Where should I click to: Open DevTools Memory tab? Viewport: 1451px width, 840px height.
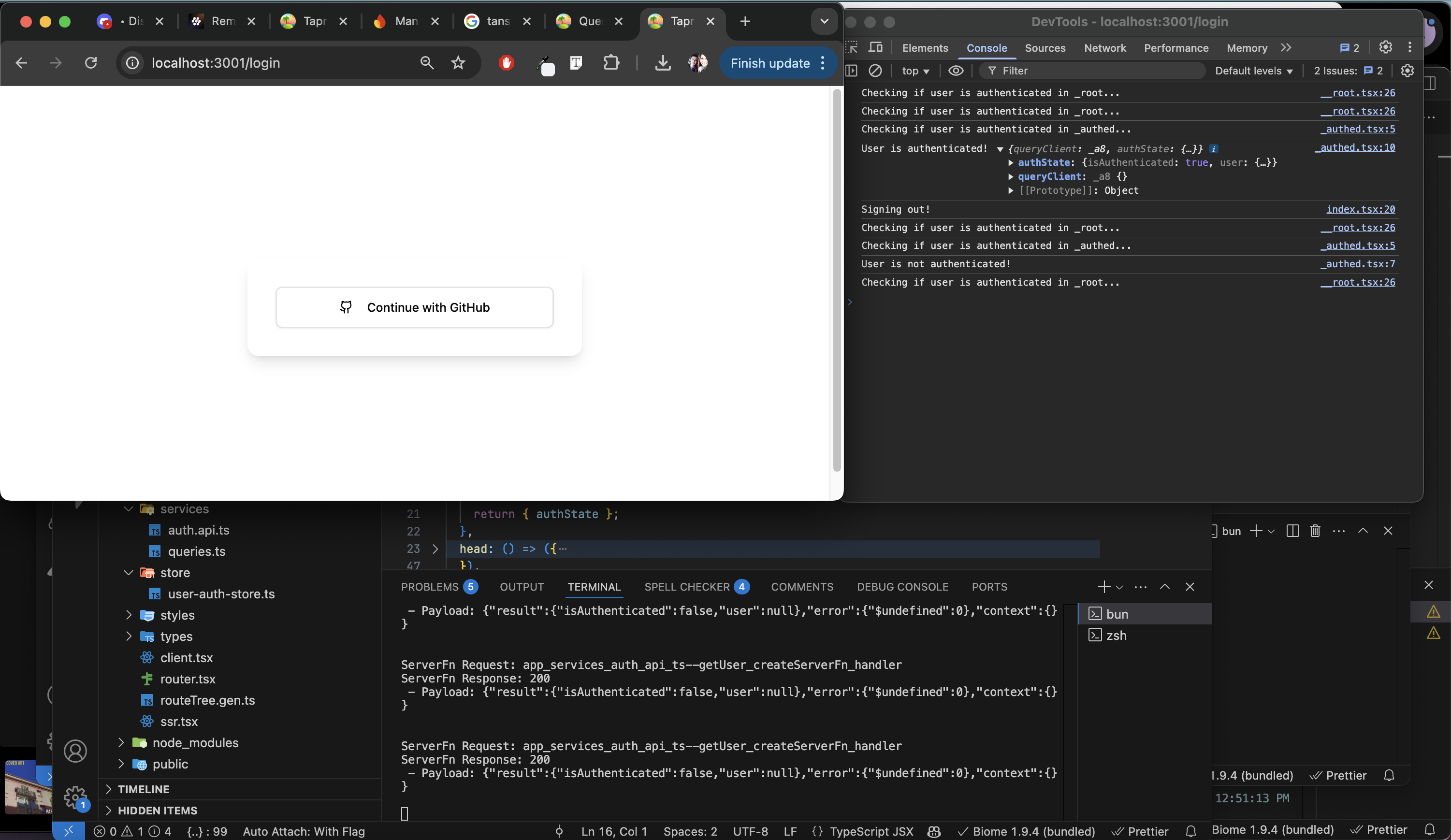pyautogui.click(x=1247, y=48)
